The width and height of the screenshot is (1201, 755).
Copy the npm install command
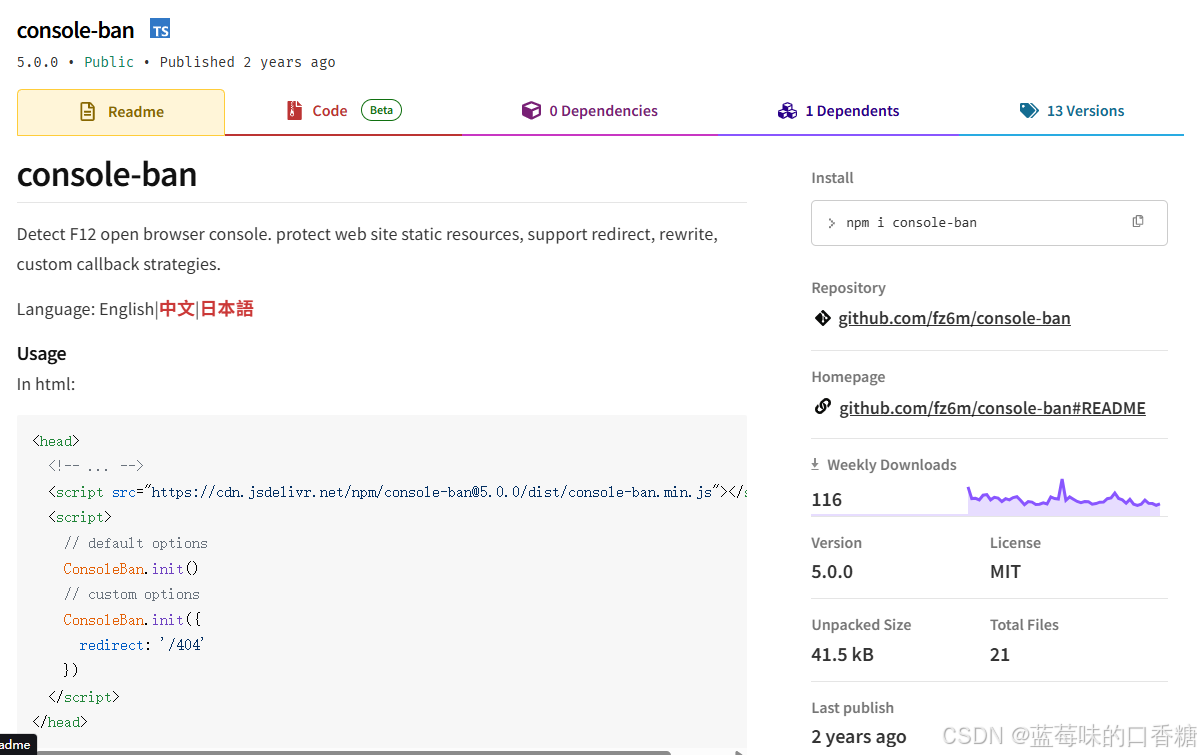coord(1138,221)
